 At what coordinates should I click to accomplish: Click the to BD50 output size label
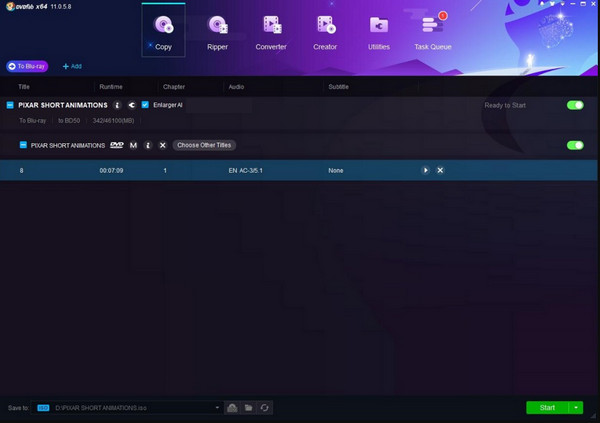pos(69,121)
